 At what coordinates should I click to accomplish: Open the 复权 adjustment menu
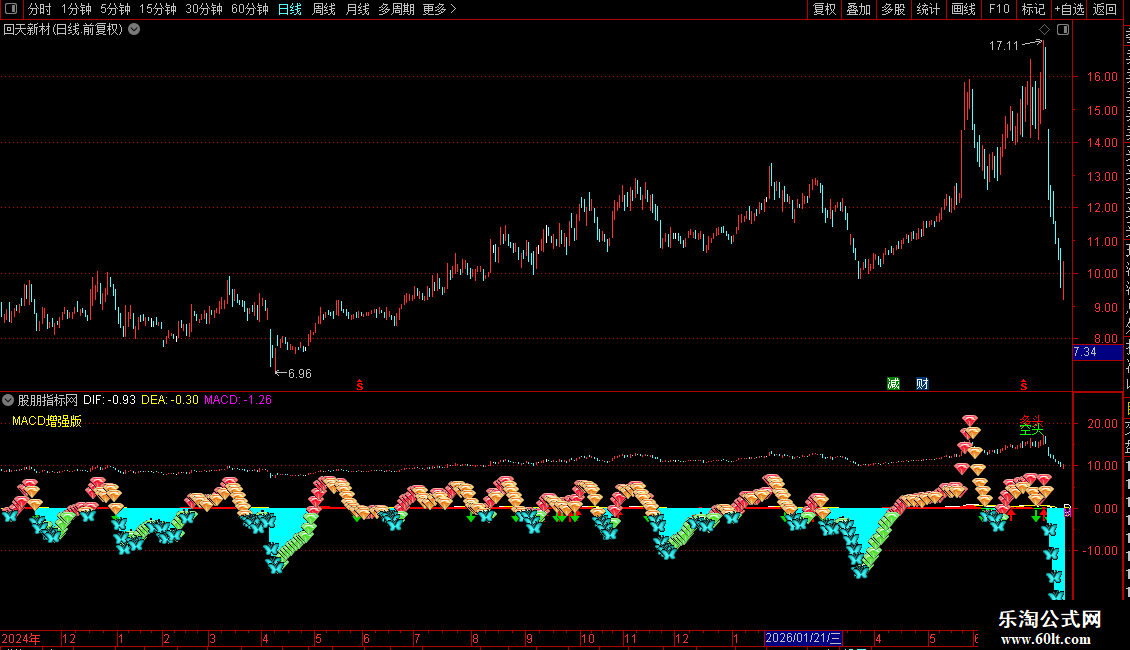click(824, 9)
